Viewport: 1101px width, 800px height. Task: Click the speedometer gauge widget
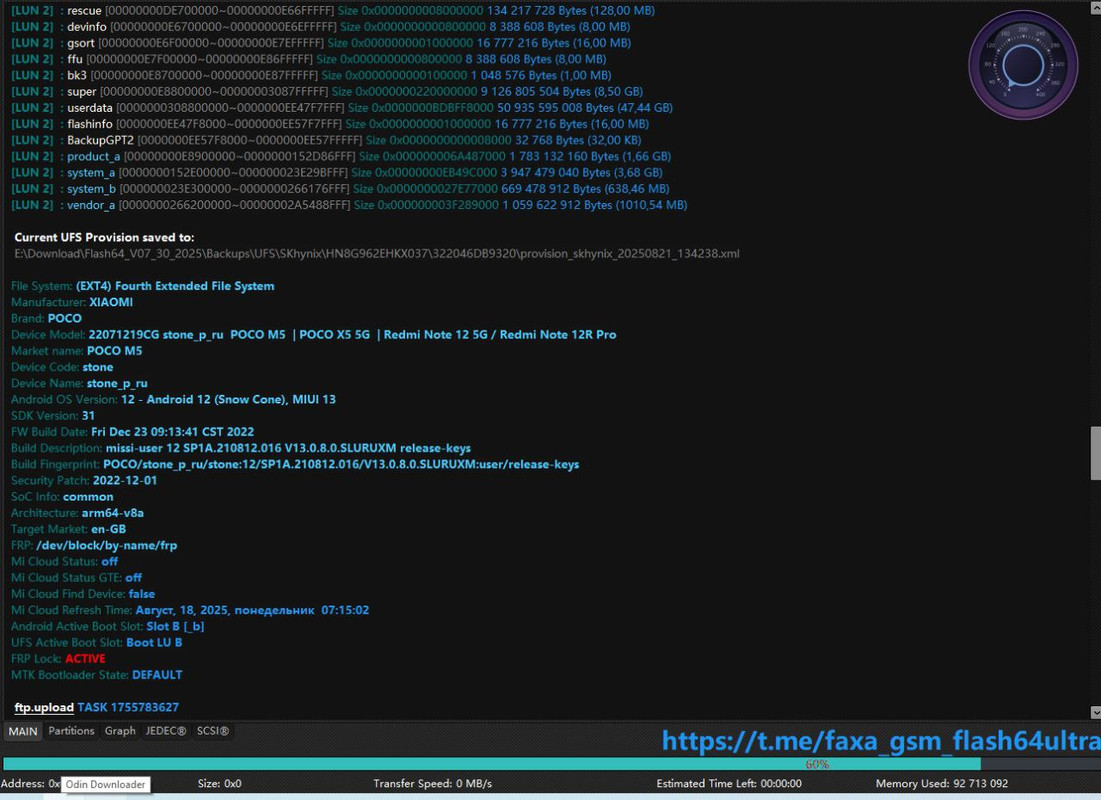(1023, 65)
